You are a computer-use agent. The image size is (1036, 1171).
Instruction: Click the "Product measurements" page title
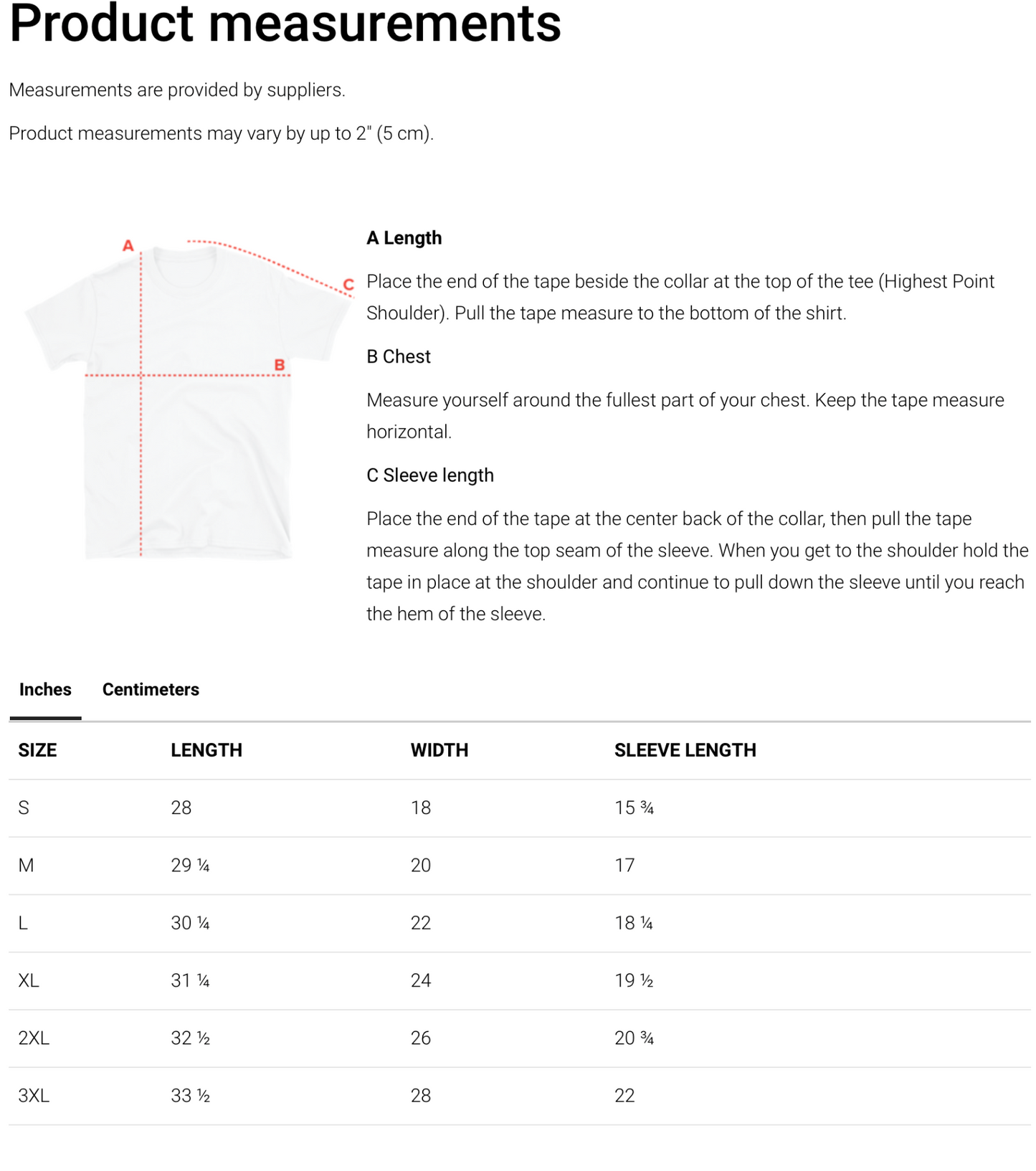coord(285,23)
